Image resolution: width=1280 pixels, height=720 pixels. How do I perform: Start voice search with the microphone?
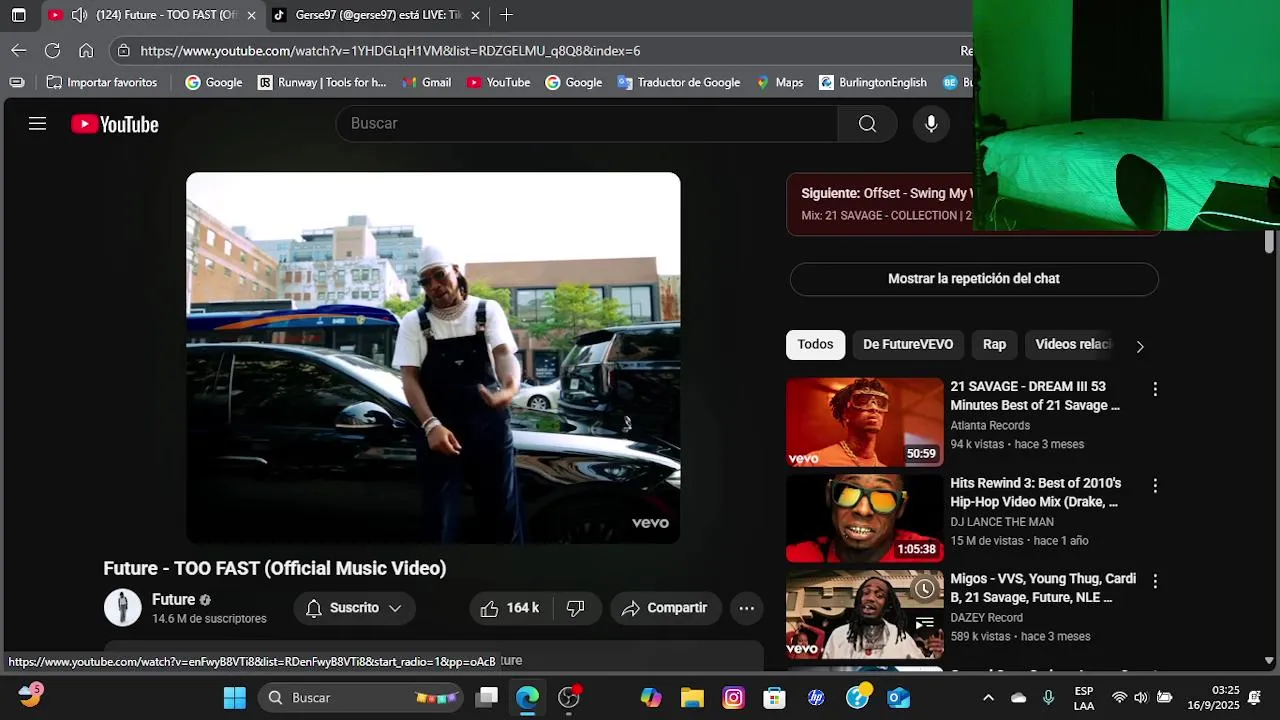(x=931, y=123)
